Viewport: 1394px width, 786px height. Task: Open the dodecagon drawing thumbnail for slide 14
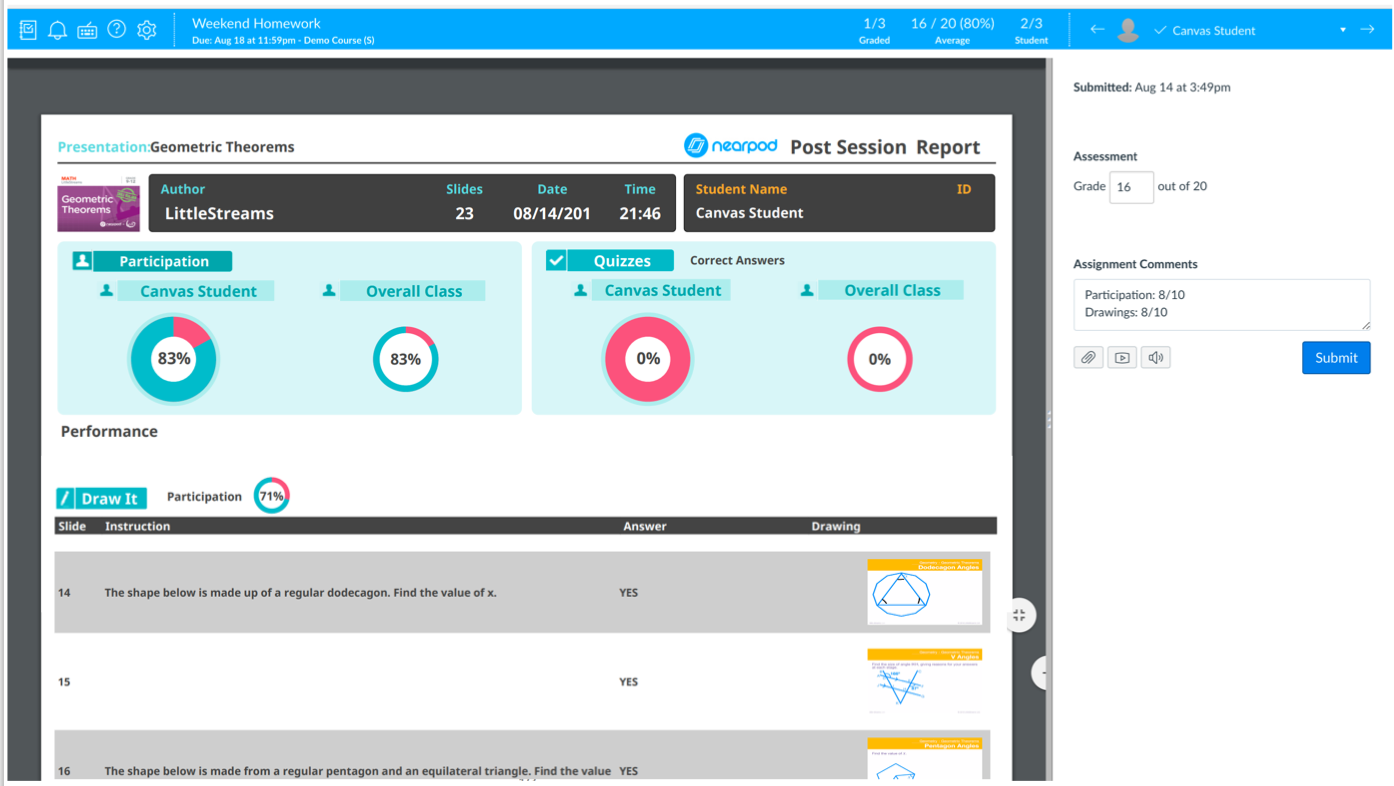point(924,592)
